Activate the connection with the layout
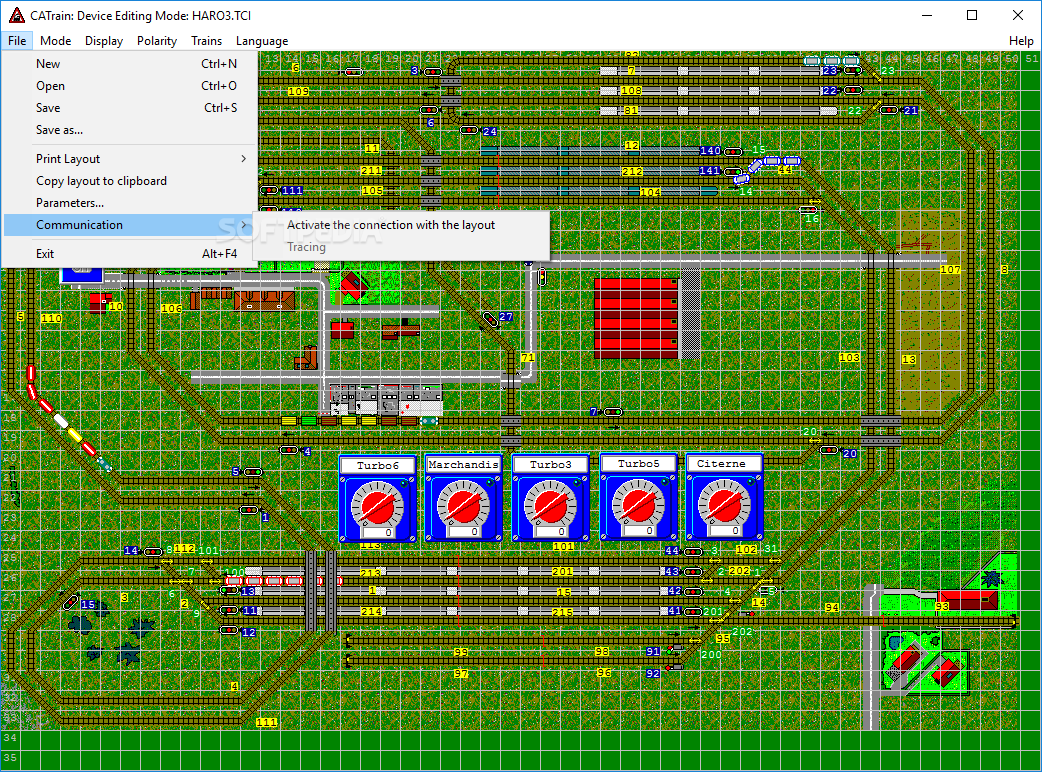1042x772 pixels. (x=401, y=225)
